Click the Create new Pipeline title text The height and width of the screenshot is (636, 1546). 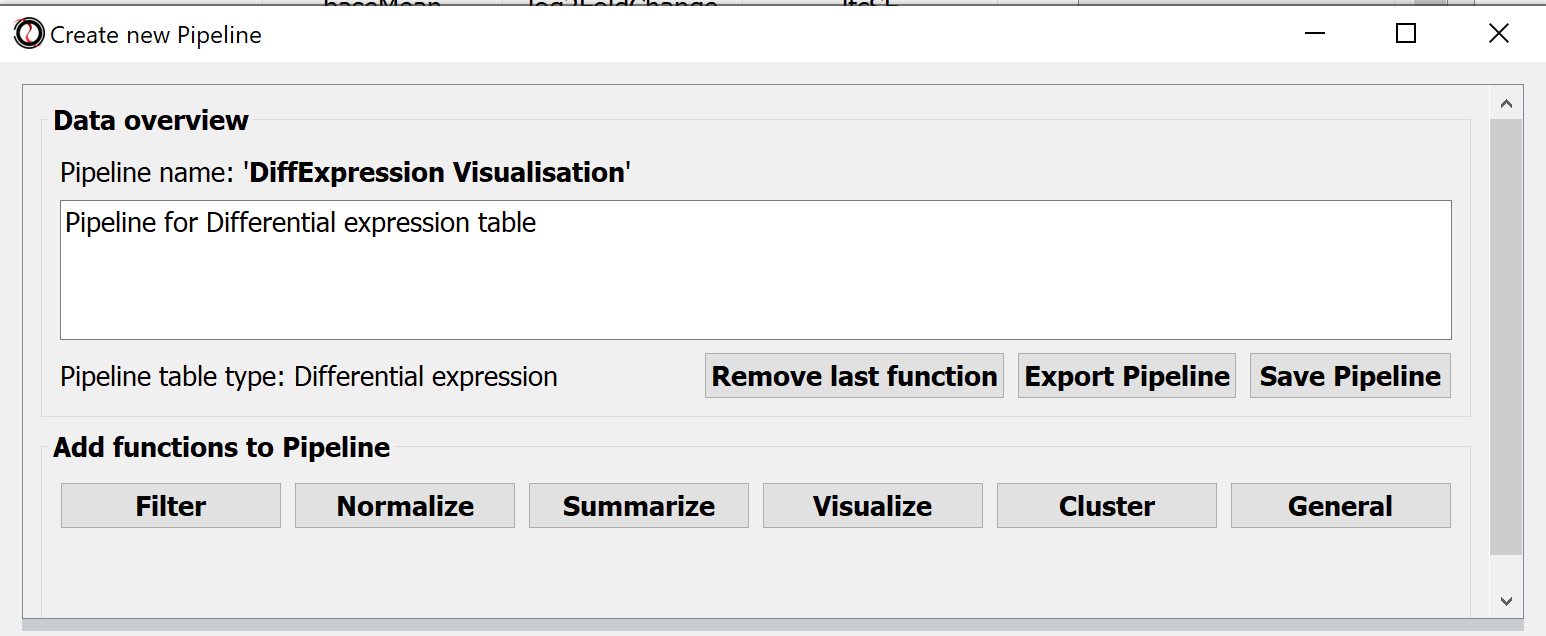coord(156,35)
